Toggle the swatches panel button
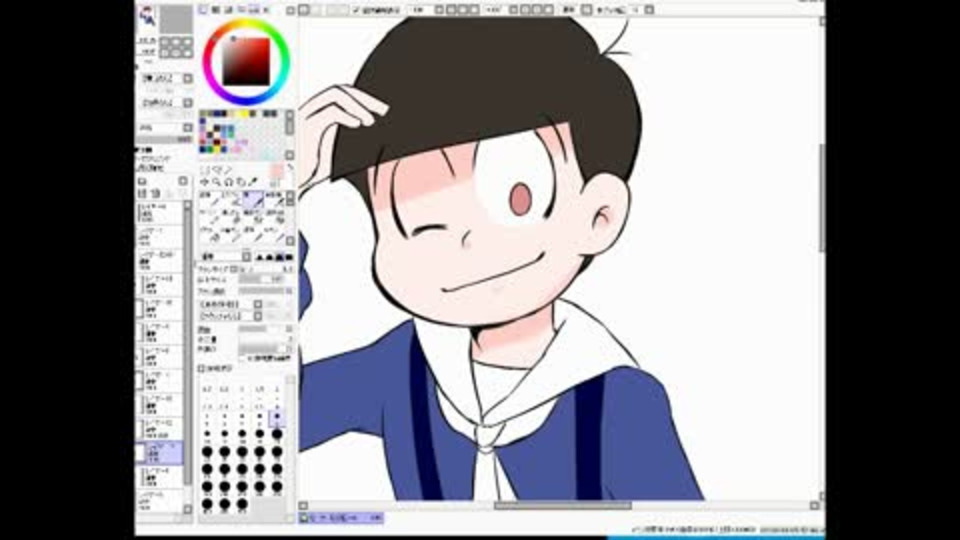Image resolution: width=960 pixels, height=540 pixels. click(x=253, y=10)
